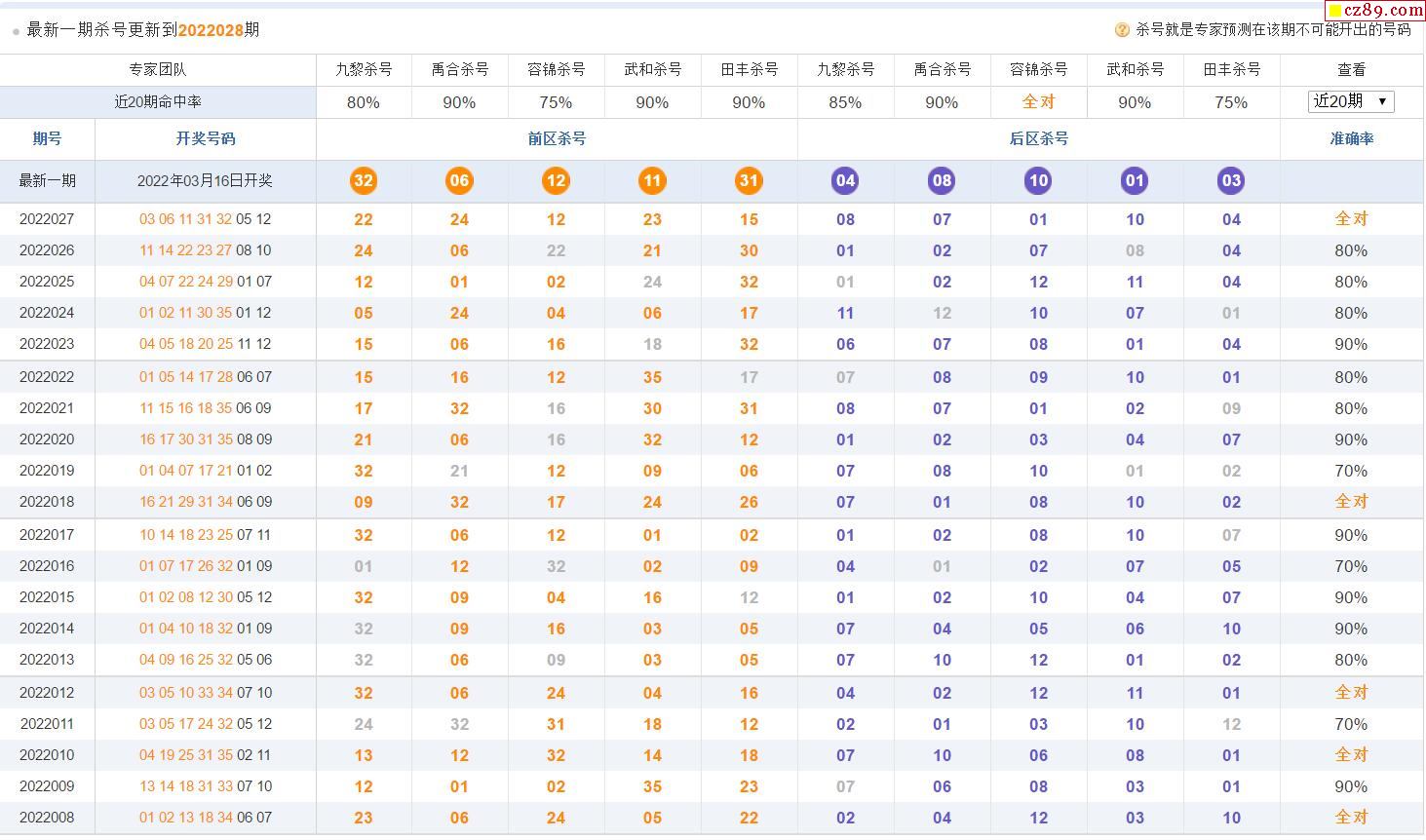Click the orange ball 06 in latest row

[459, 180]
